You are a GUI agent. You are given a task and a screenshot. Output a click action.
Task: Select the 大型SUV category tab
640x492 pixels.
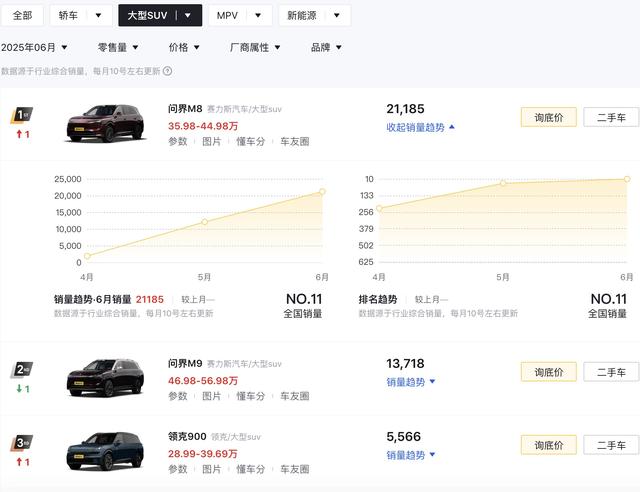point(147,16)
